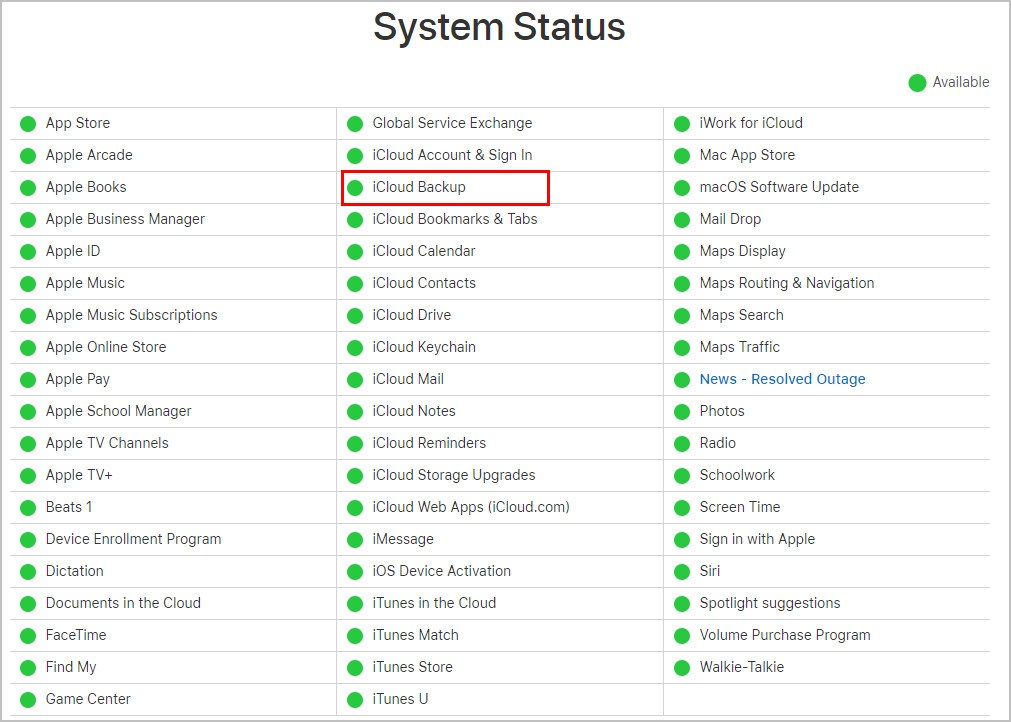Select the Device Enrollment Program text
This screenshot has width=1011, height=722.
pyautogui.click(x=133, y=539)
